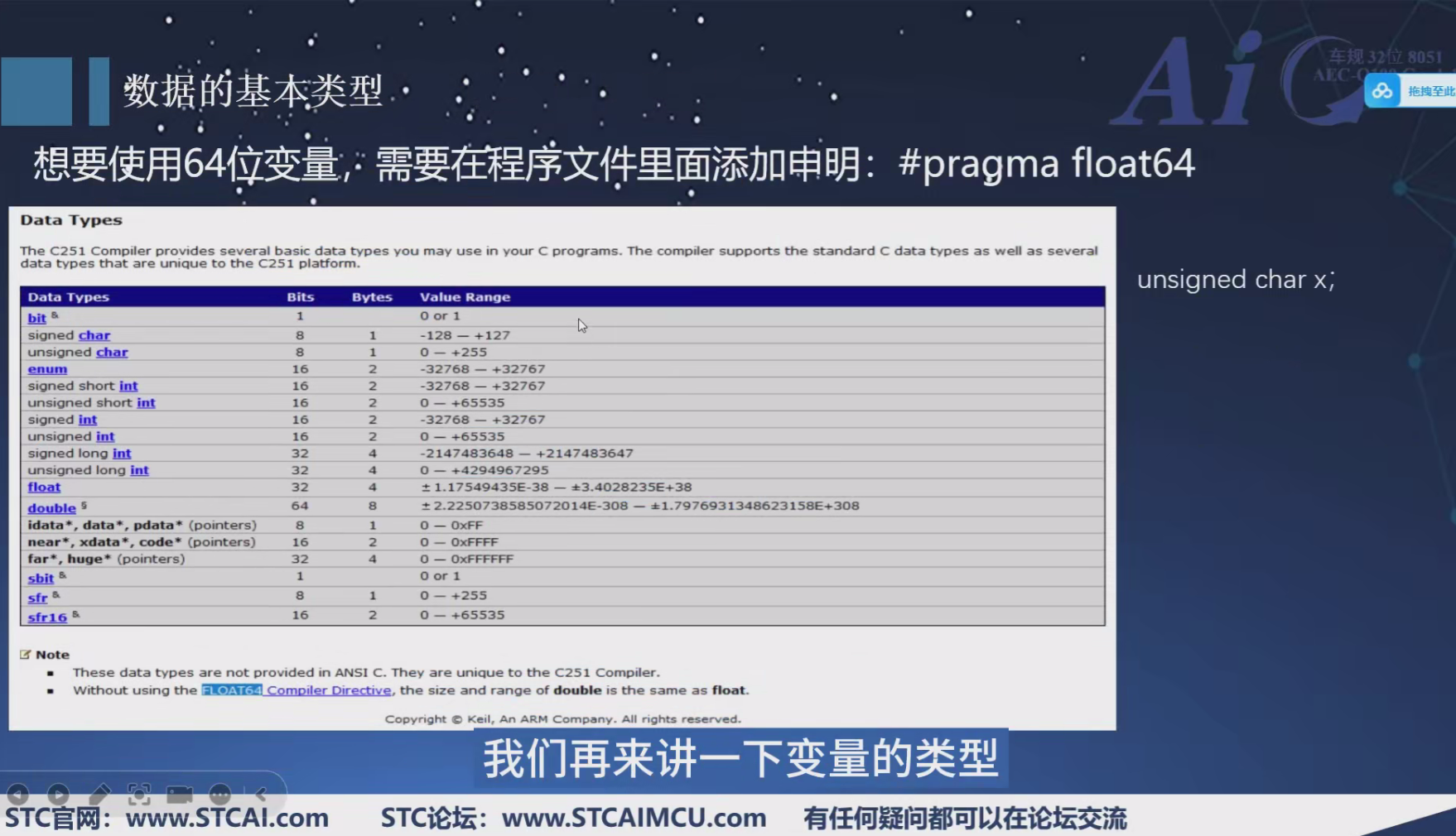The height and width of the screenshot is (836, 1456).
Task: Open int link in unsigned short int row
Action: point(146,402)
